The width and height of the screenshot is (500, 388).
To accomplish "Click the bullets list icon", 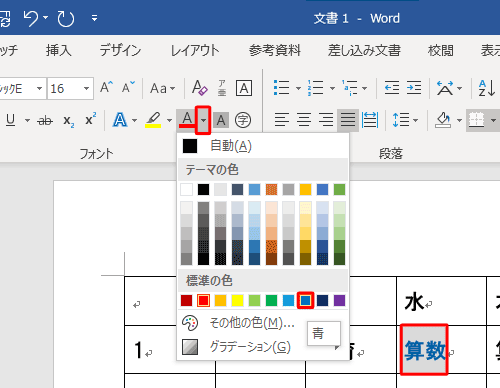I will (282, 88).
